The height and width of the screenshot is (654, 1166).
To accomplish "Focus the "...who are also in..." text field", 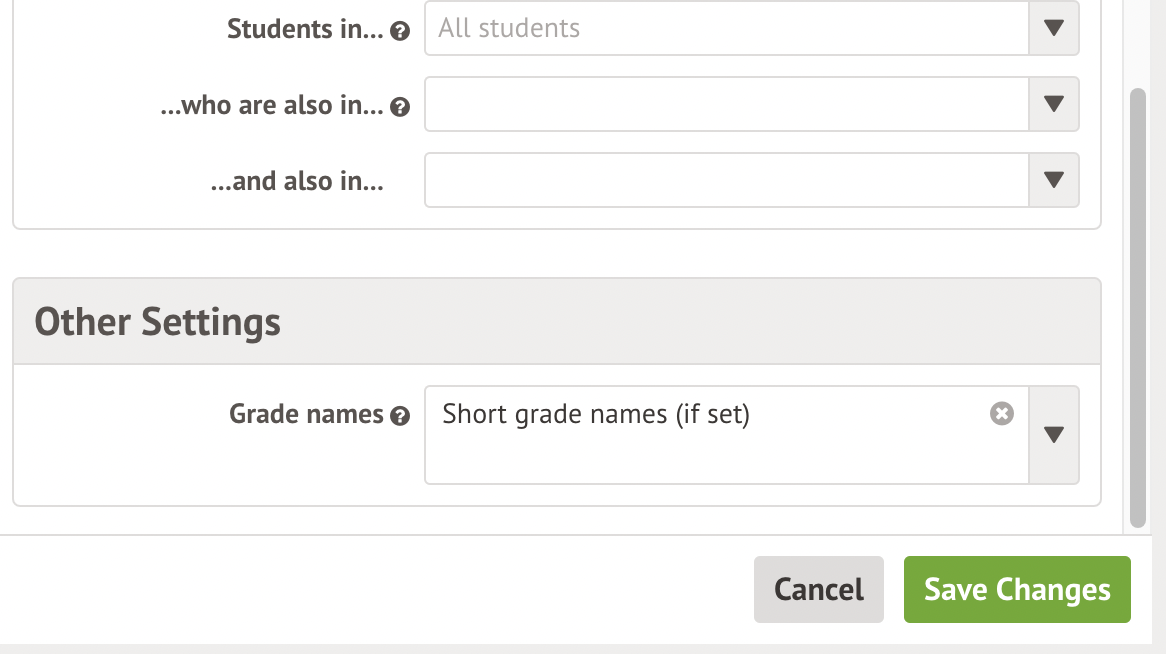I will pyautogui.click(x=726, y=104).
